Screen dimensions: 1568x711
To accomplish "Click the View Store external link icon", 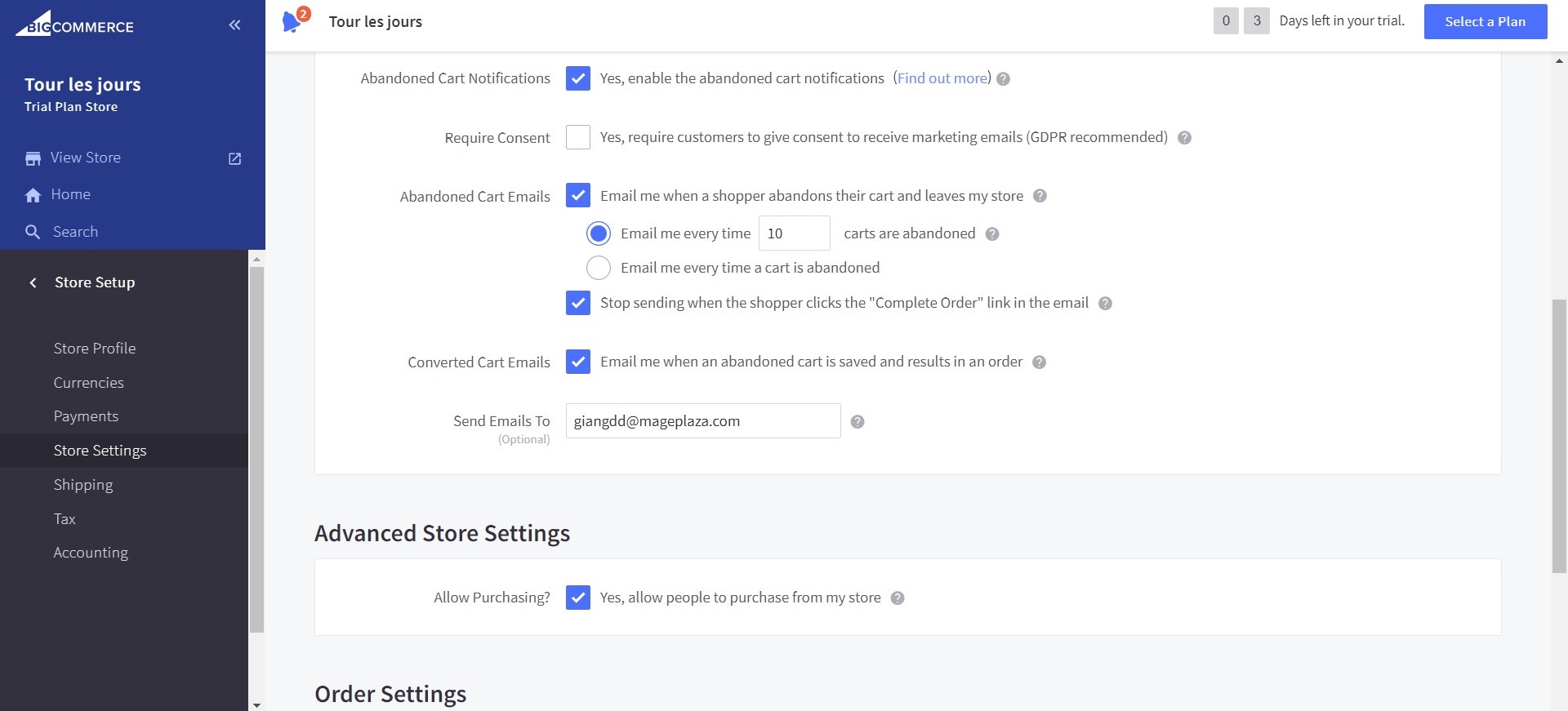I will (234, 158).
